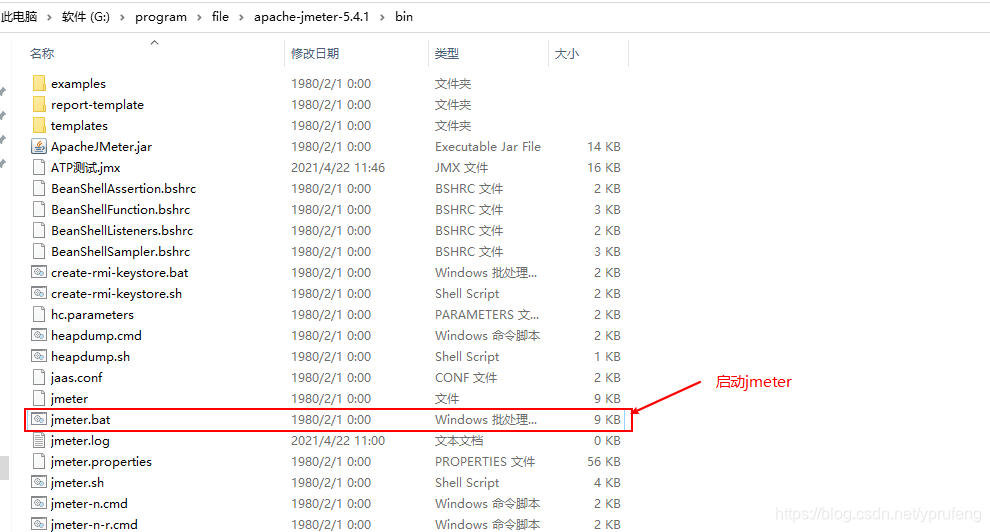The width and height of the screenshot is (990, 532).
Task: Click the ATP测试.jmx file icon
Action: tap(39, 167)
